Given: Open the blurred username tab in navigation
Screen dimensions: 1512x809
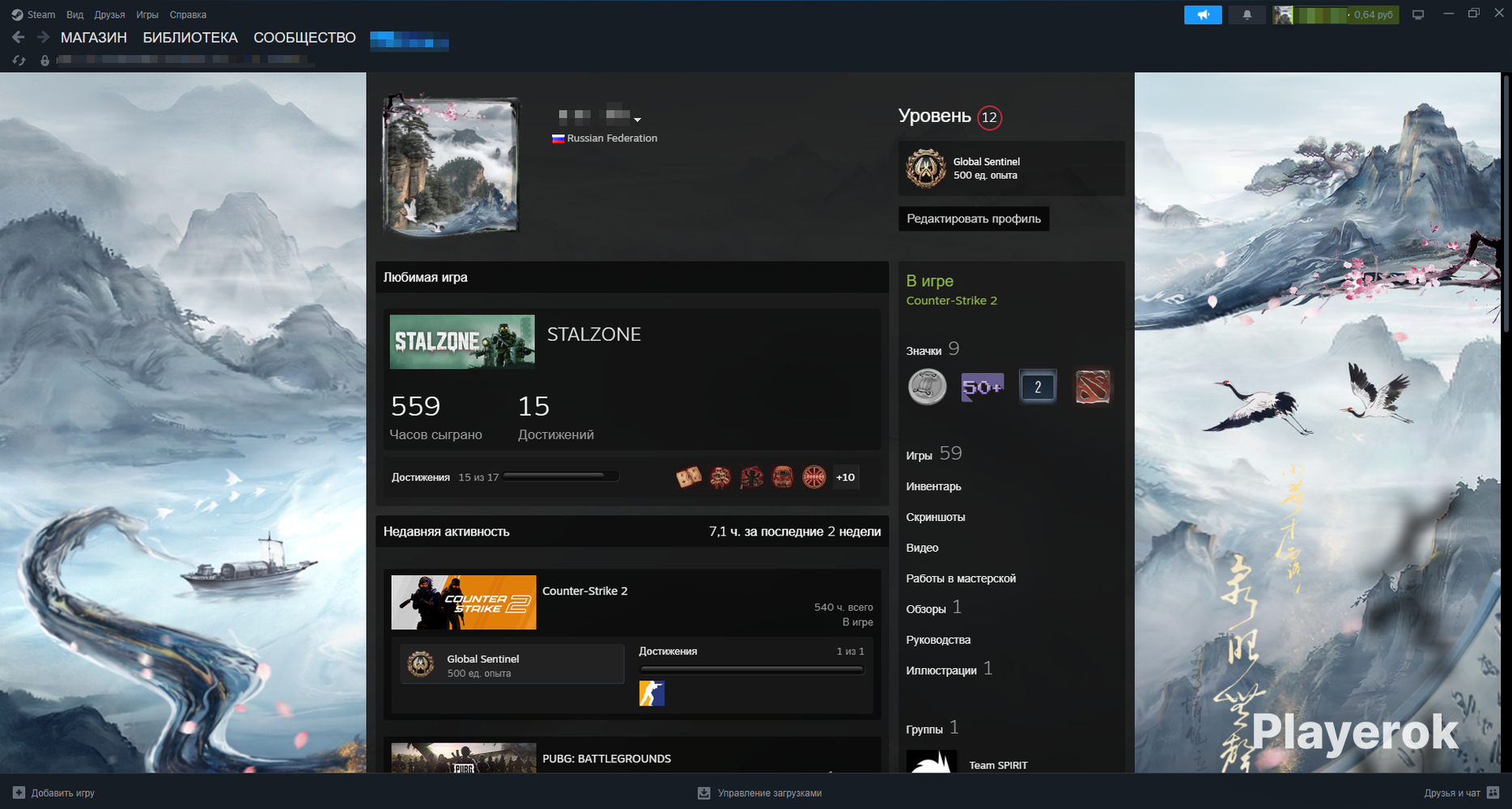Looking at the screenshot, I should click(409, 40).
